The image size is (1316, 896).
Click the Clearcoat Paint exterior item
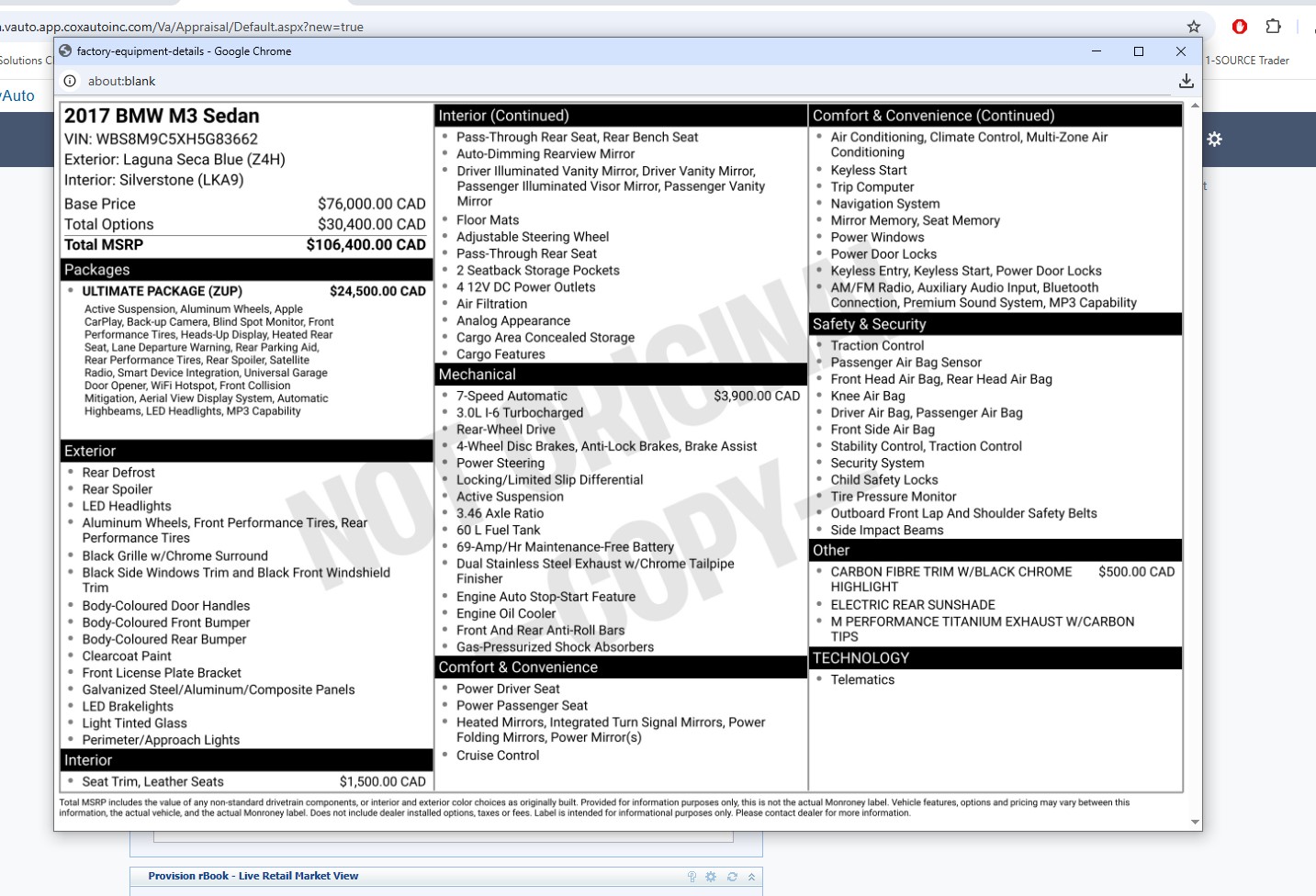click(x=127, y=656)
